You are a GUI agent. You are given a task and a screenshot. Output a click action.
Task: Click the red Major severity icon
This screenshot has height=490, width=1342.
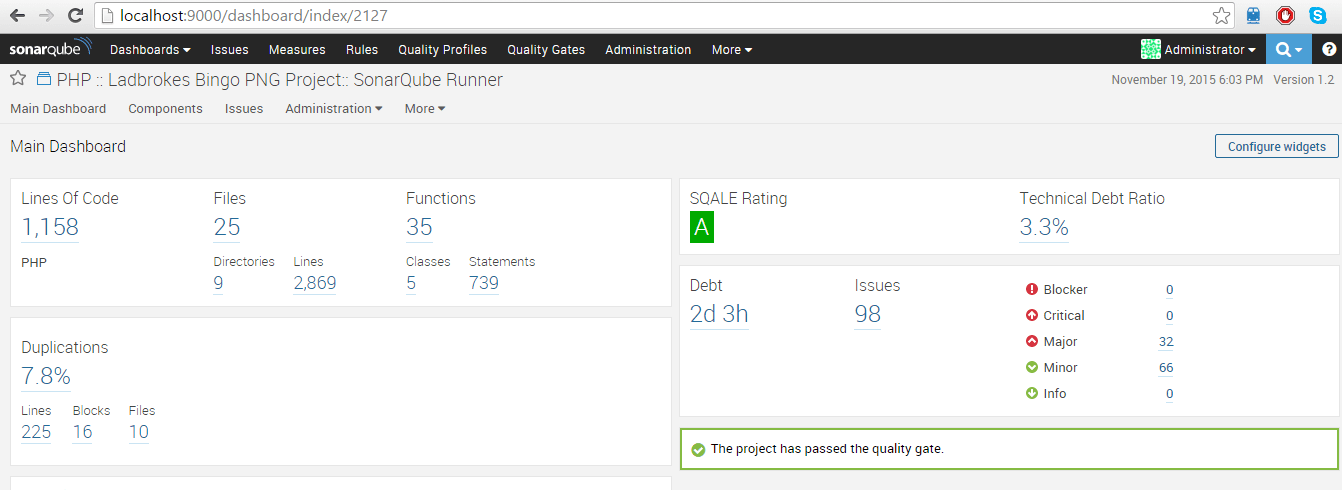1032,342
